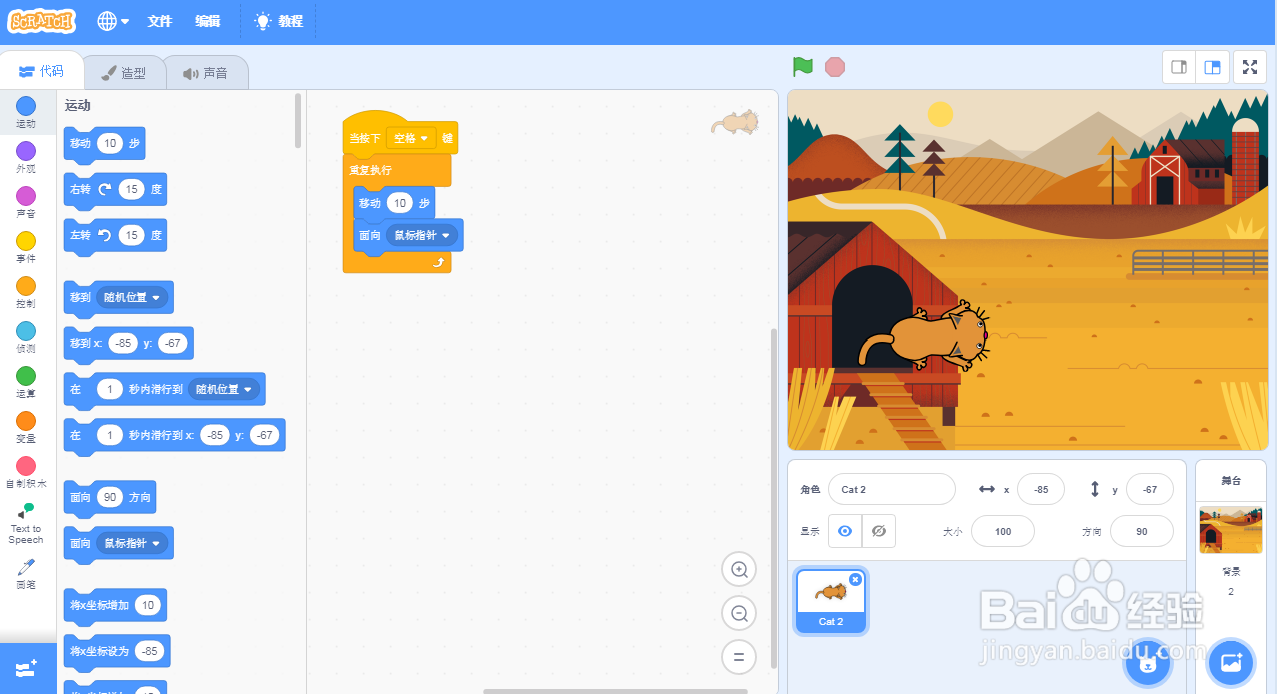Image resolution: width=1277 pixels, height=694 pixels.
Task: Click the Scratch logo
Action: [42, 21]
